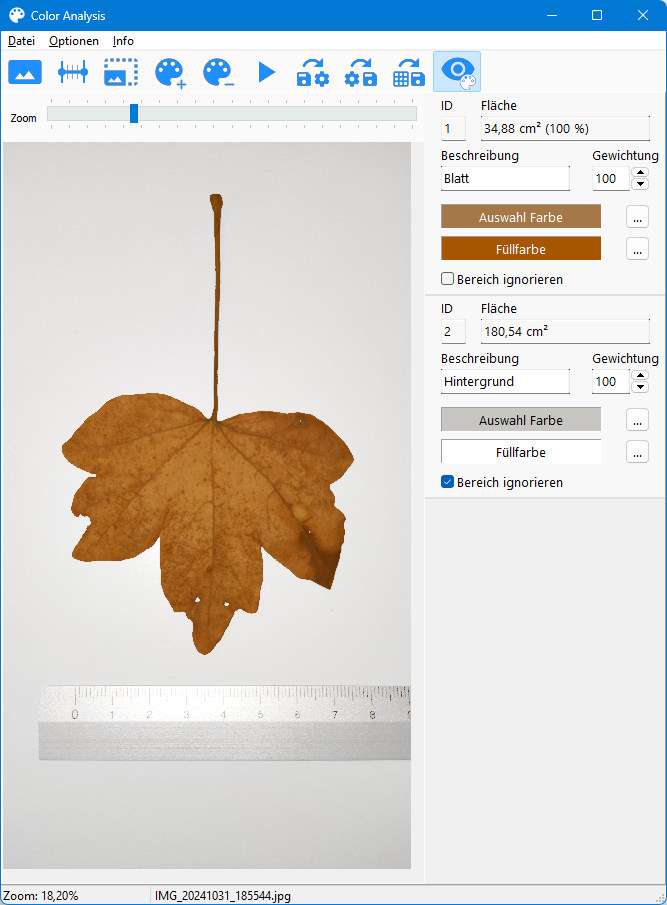Open the Optionen menu
667x905 pixels.
(x=74, y=41)
